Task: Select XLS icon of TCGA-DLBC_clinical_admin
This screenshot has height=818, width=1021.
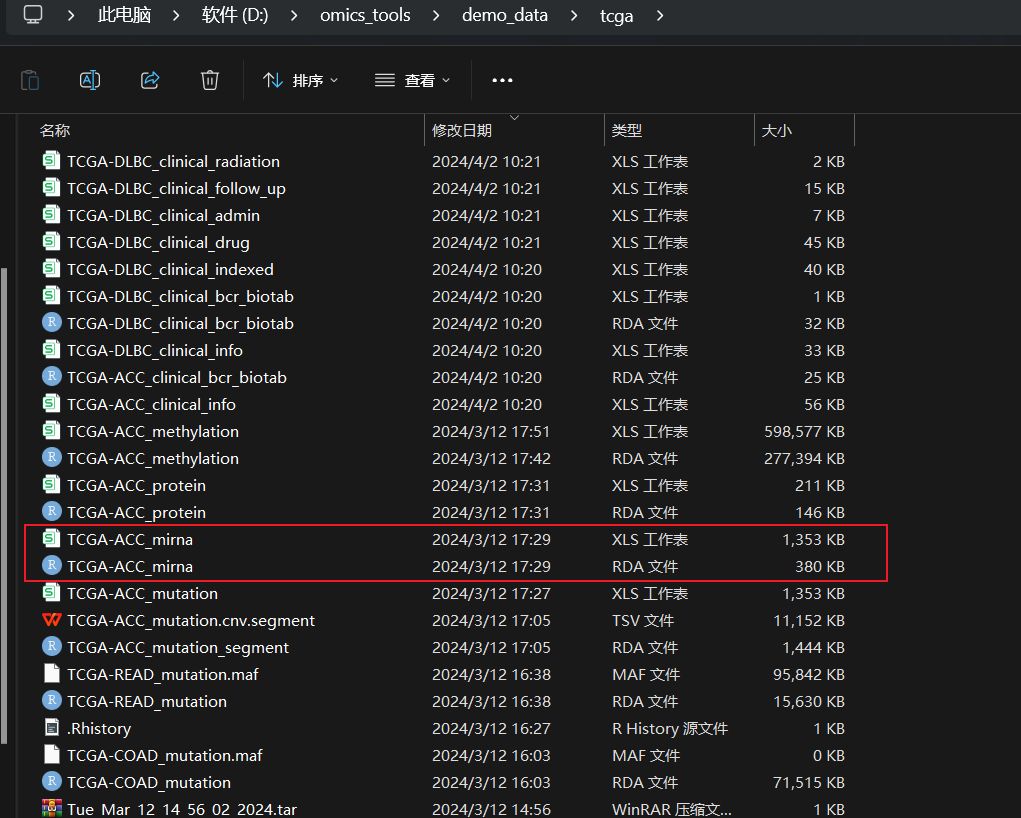Action: 51,214
